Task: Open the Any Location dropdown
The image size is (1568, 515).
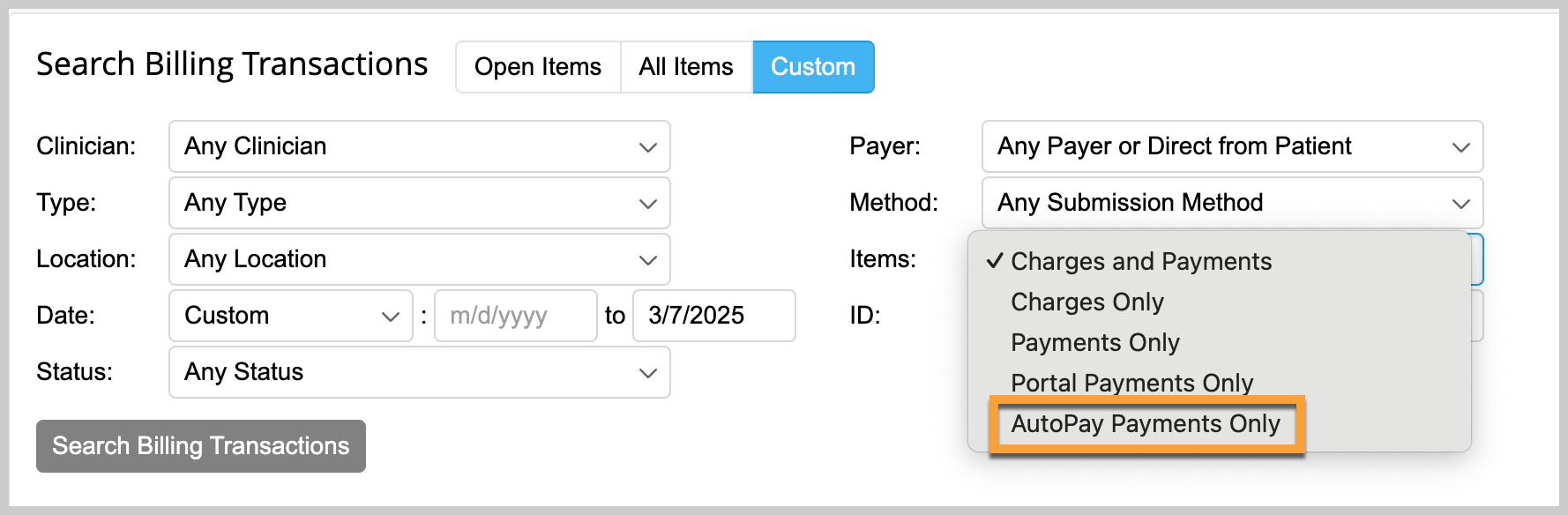Action: pyautogui.click(x=420, y=259)
